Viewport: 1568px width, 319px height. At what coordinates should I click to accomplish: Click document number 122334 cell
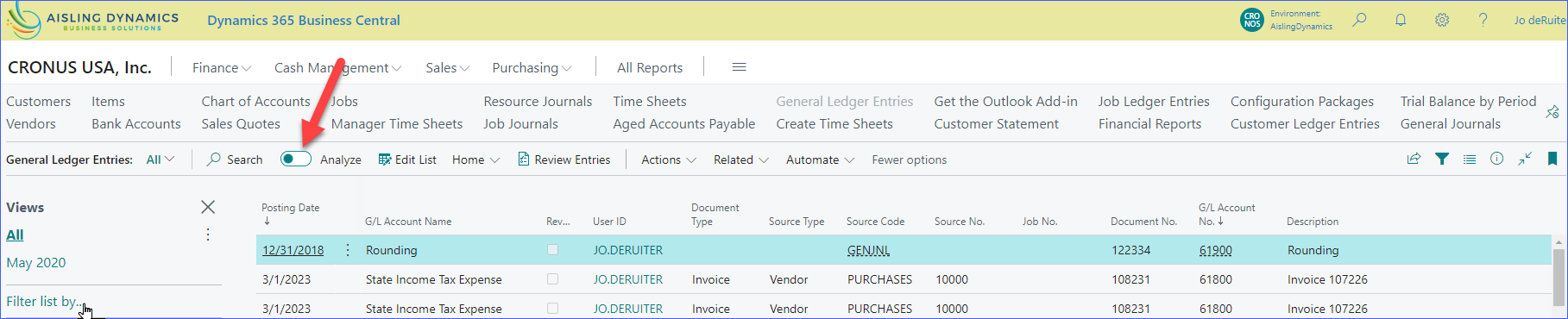(1130, 250)
